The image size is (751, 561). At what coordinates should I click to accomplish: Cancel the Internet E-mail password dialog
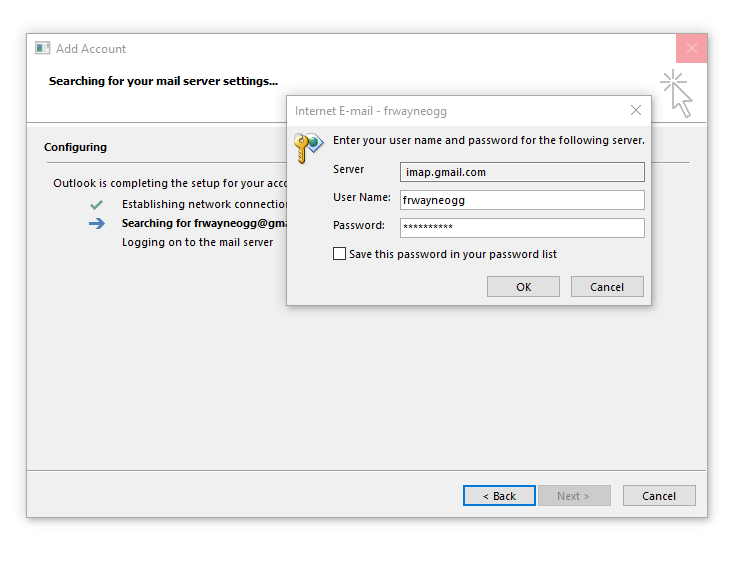[607, 286]
